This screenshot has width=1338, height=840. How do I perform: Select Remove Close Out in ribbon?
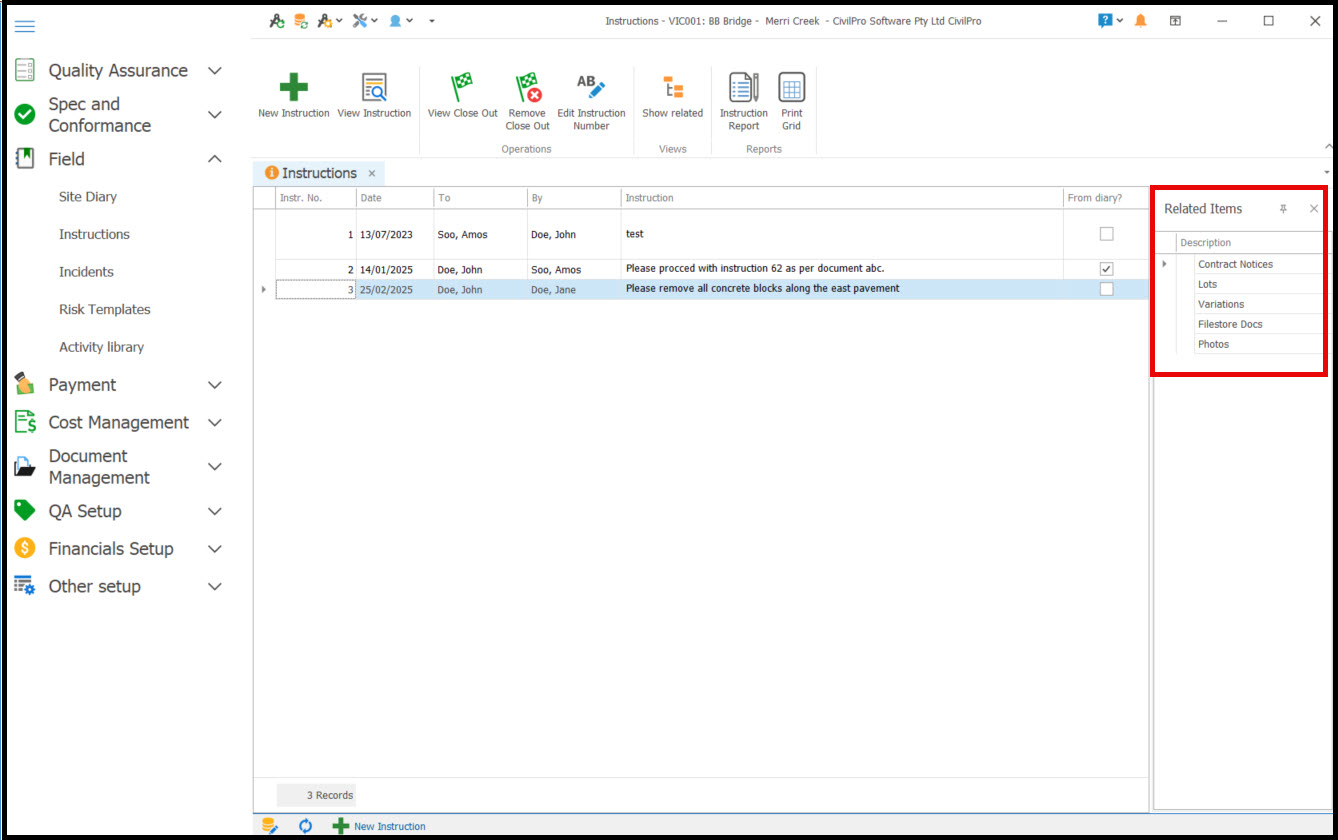click(527, 89)
